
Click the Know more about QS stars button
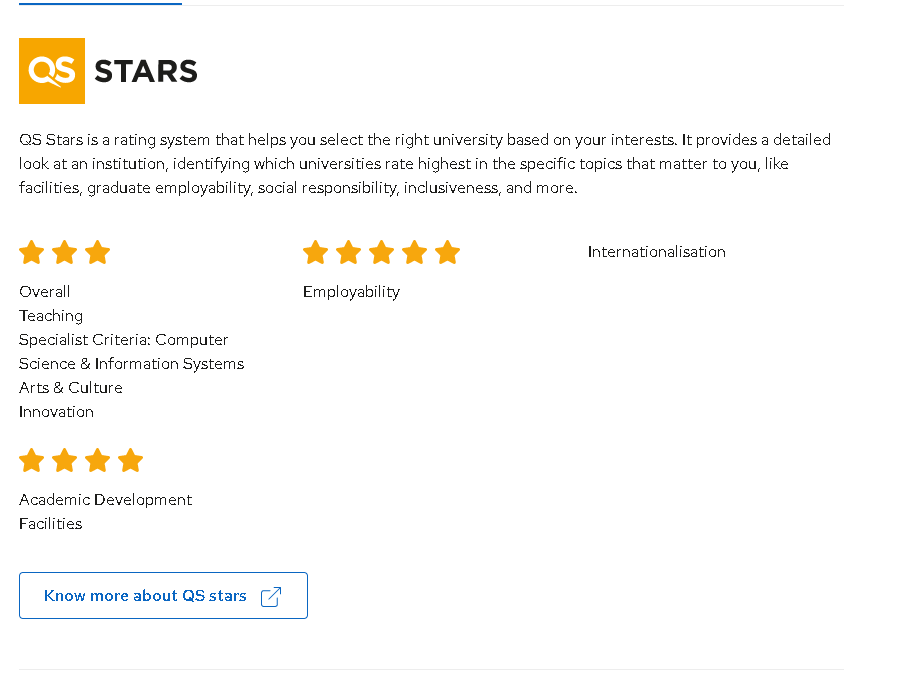point(163,595)
